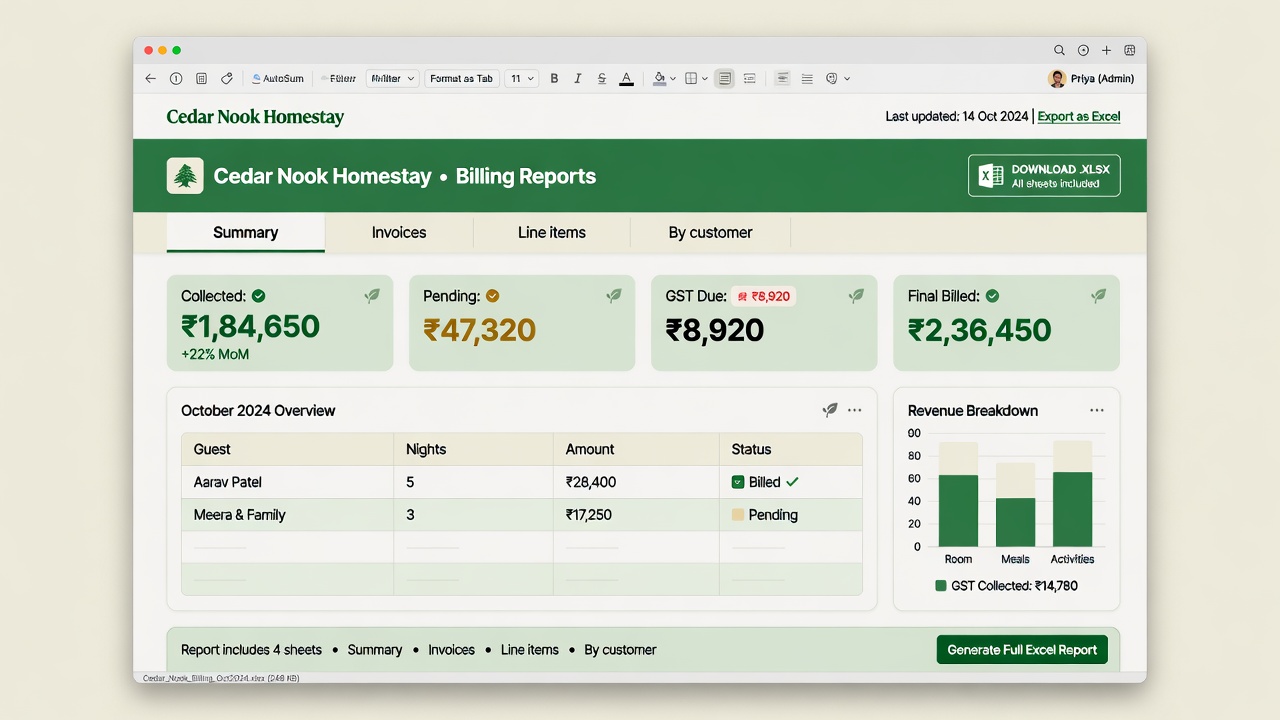Run AutoSum from the toolbar

click(278, 78)
